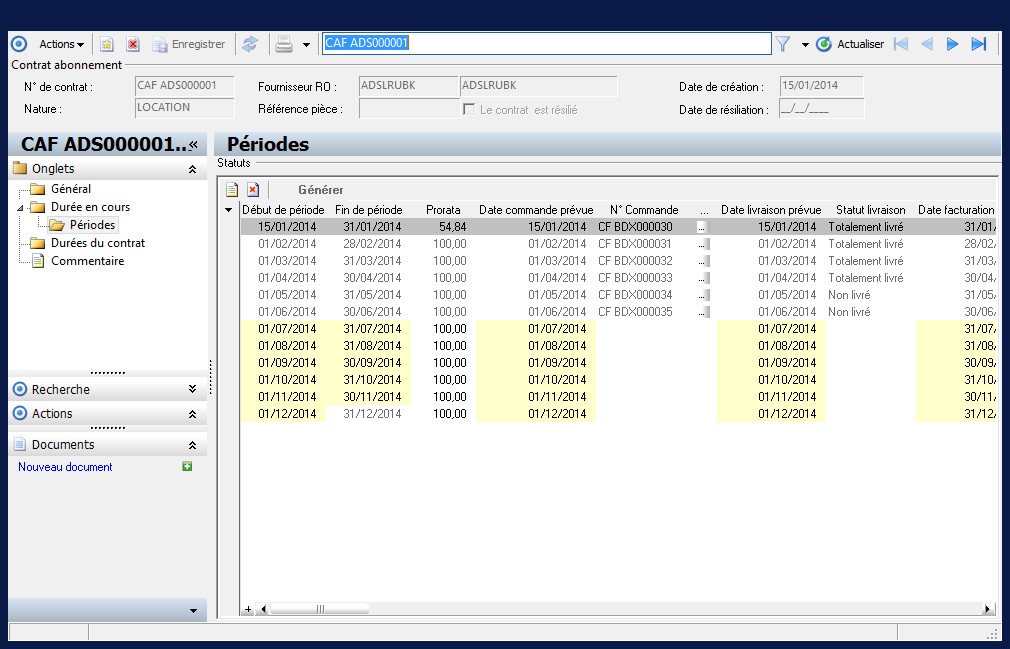Click the printer icon in the toolbar
This screenshot has height=649, width=1010.
(x=284, y=44)
